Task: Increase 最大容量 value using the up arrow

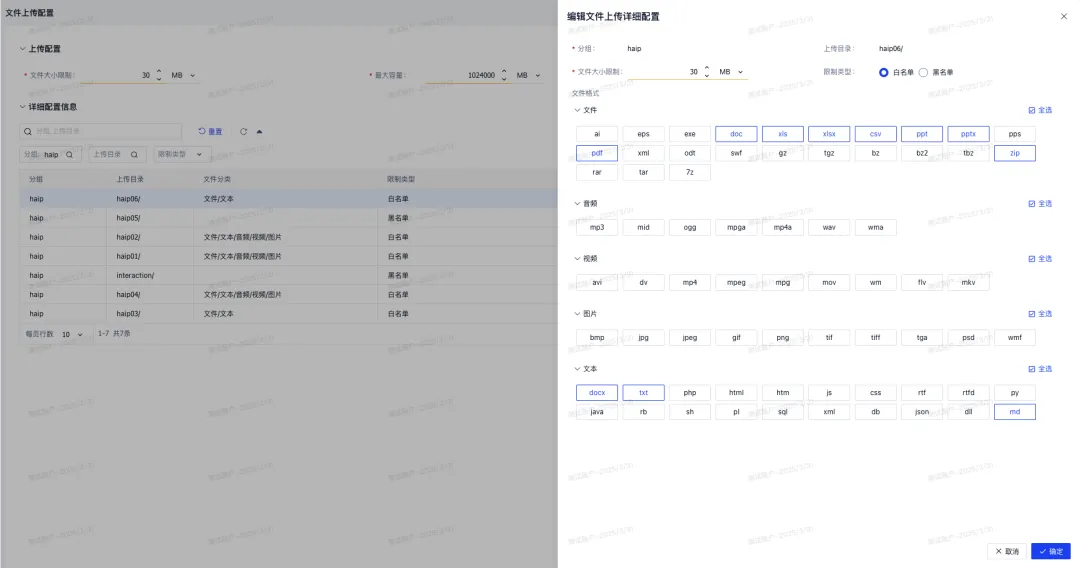Action: click(504, 72)
